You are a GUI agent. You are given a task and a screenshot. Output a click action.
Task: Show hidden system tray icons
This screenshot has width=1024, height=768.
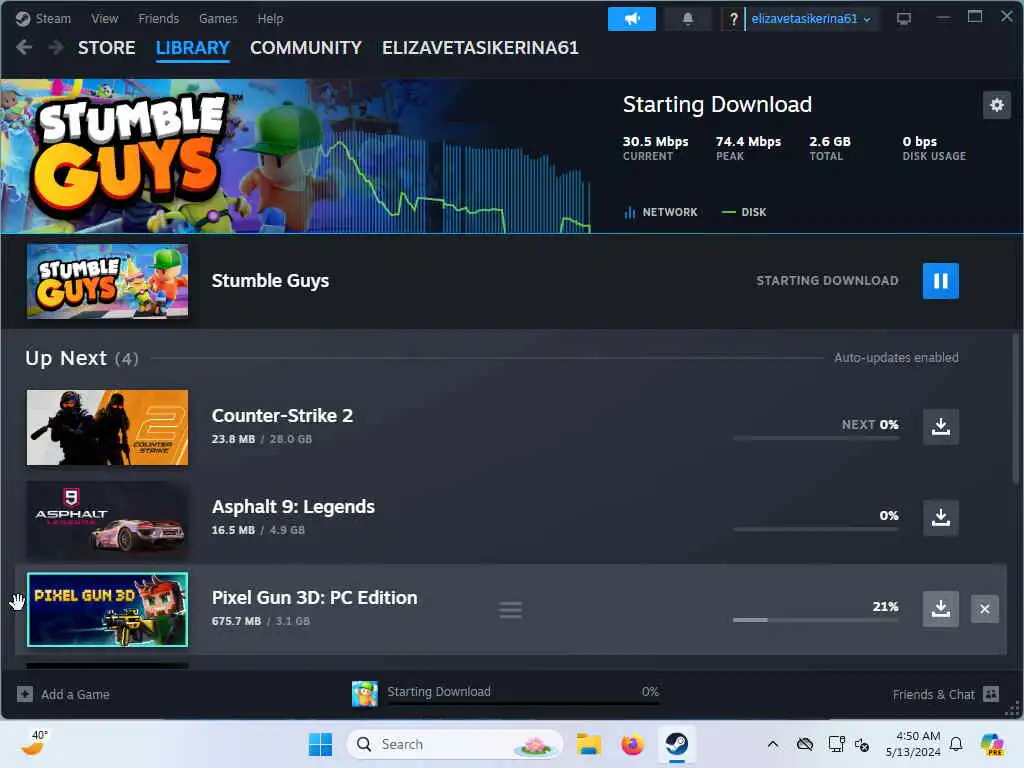(x=773, y=744)
